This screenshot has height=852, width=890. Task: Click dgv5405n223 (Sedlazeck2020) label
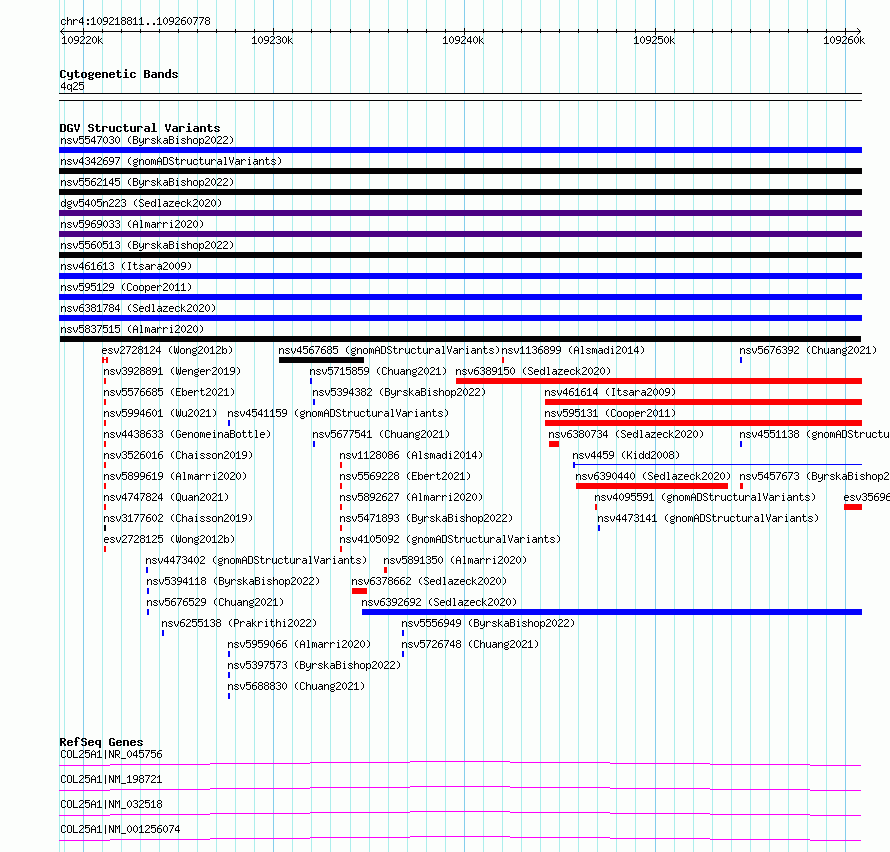(141, 203)
